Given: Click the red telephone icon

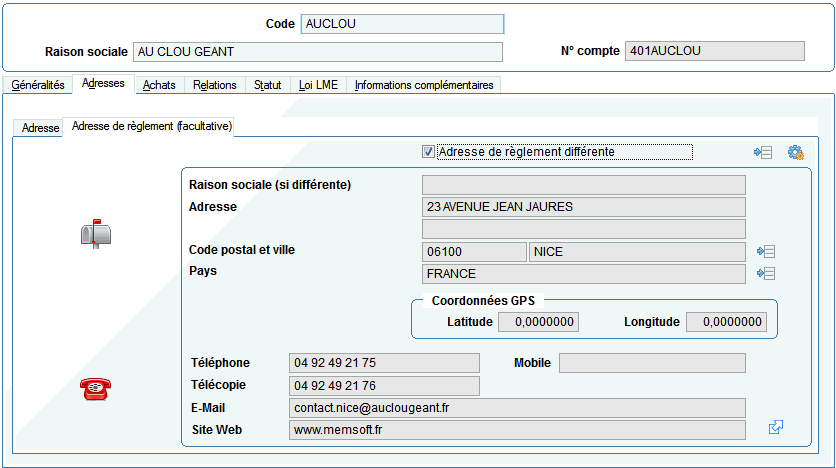Looking at the screenshot, I should click(95, 390).
